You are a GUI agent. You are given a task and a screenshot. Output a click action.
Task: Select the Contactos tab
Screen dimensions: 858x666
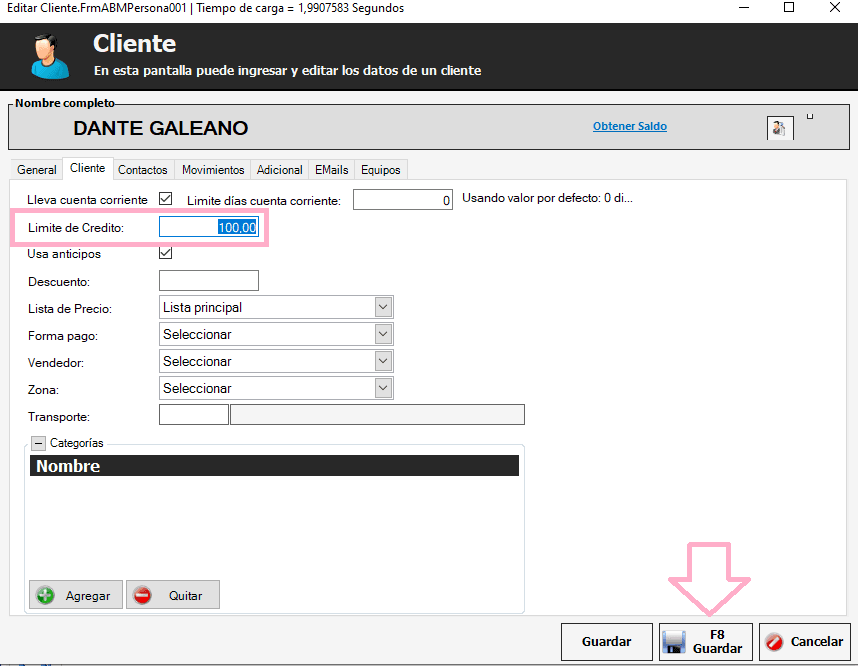pyautogui.click(x=143, y=170)
